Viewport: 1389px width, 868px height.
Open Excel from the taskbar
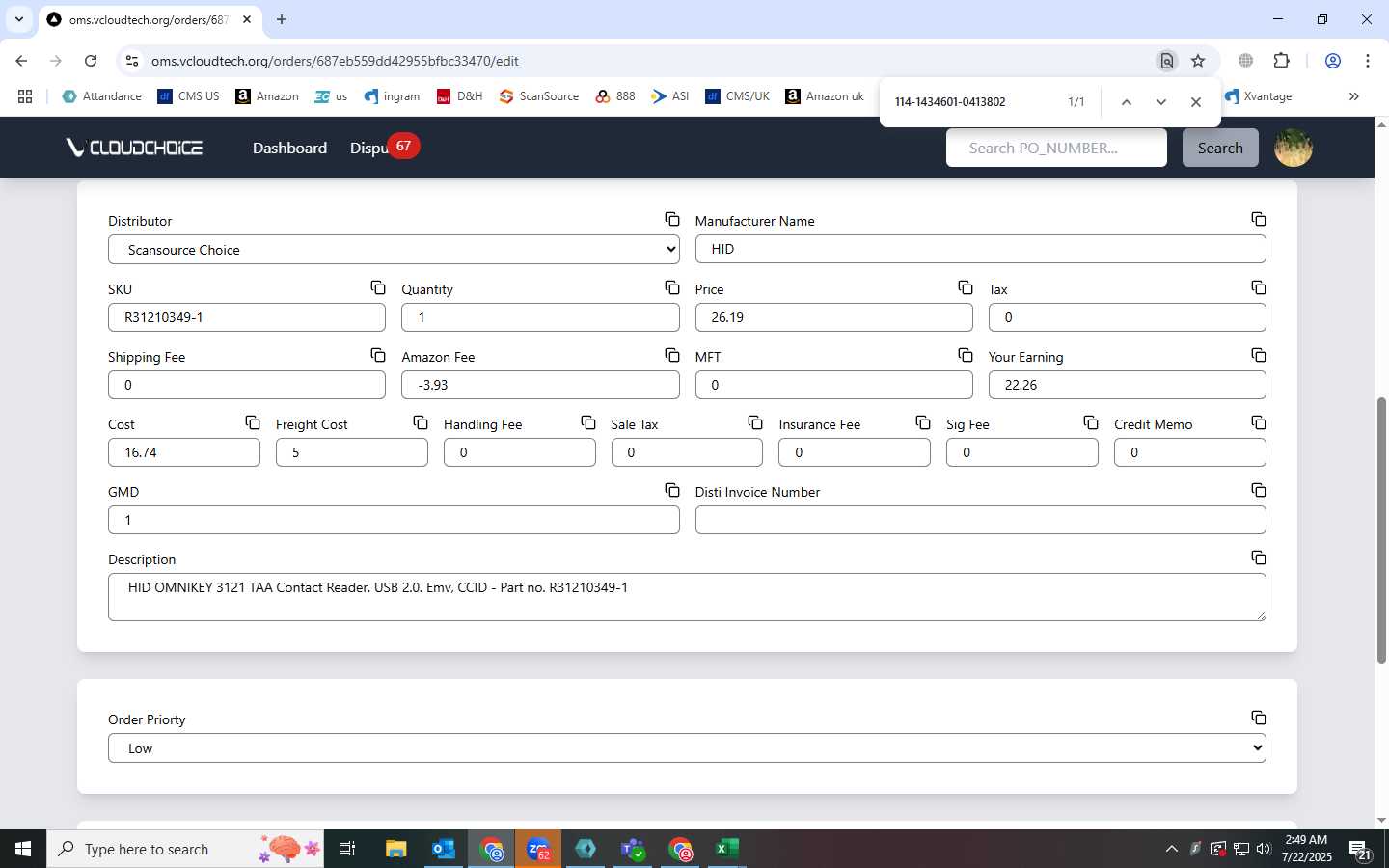click(727, 849)
